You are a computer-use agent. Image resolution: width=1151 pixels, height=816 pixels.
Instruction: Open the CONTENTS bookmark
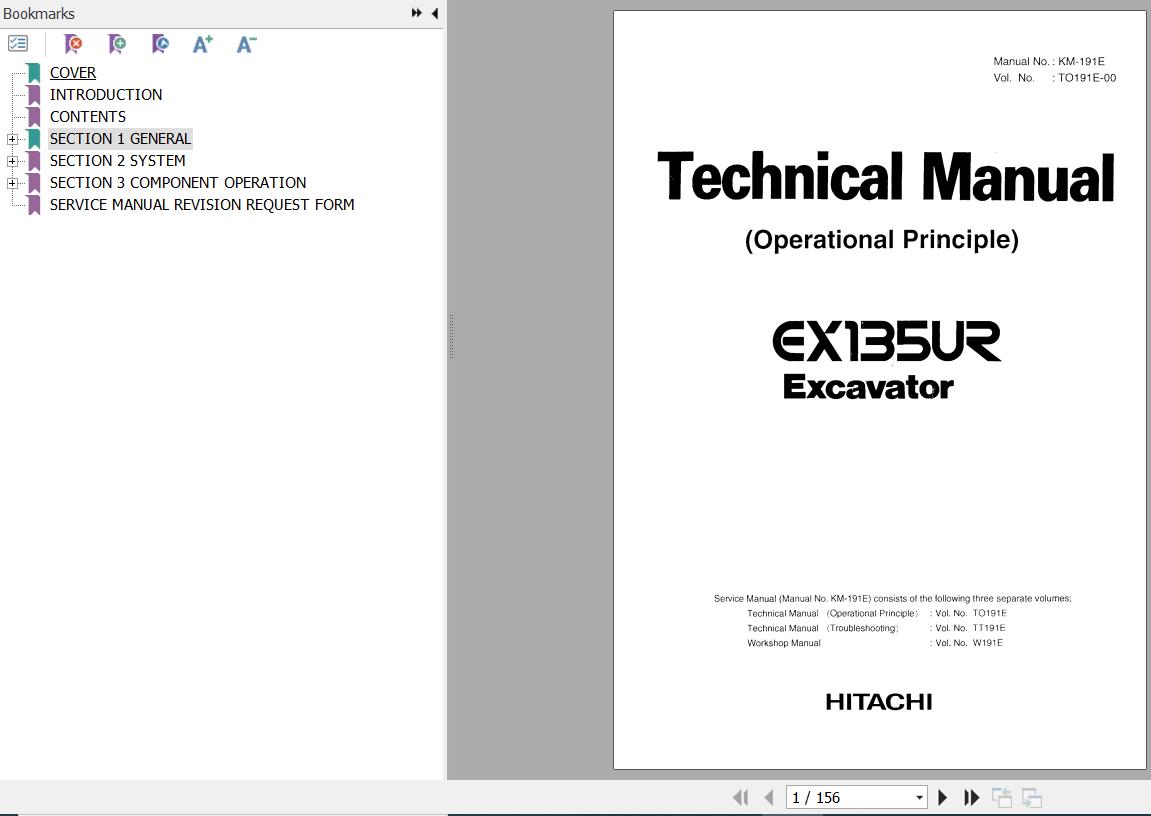pyautogui.click(x=87, y=117)
